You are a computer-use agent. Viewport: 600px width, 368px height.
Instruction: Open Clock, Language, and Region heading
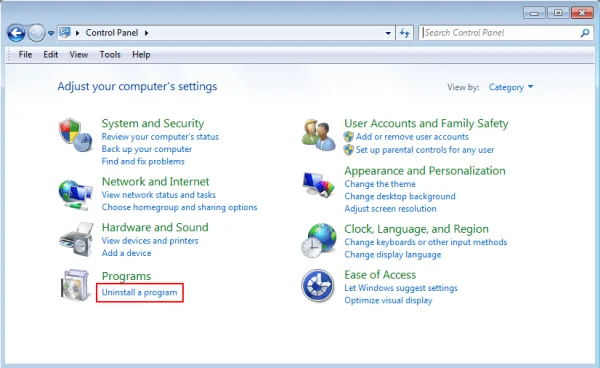tap(416, 229)
